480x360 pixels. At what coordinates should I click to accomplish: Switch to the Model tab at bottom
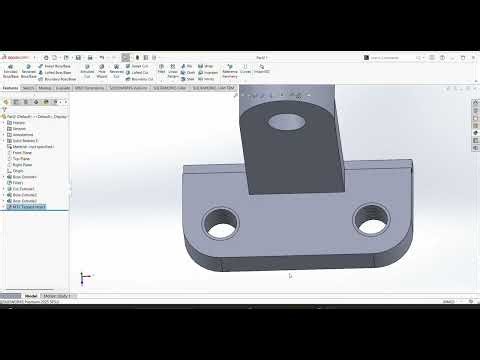[31, 296]
